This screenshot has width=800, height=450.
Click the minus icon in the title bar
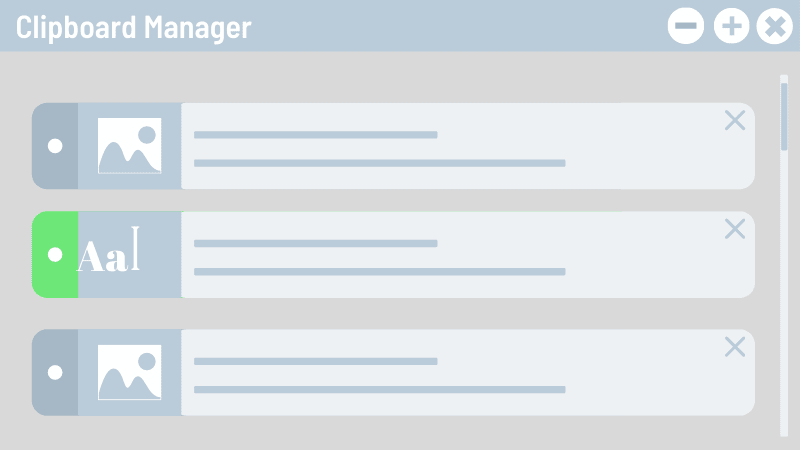pyautogui.click(x=686, y=26)
